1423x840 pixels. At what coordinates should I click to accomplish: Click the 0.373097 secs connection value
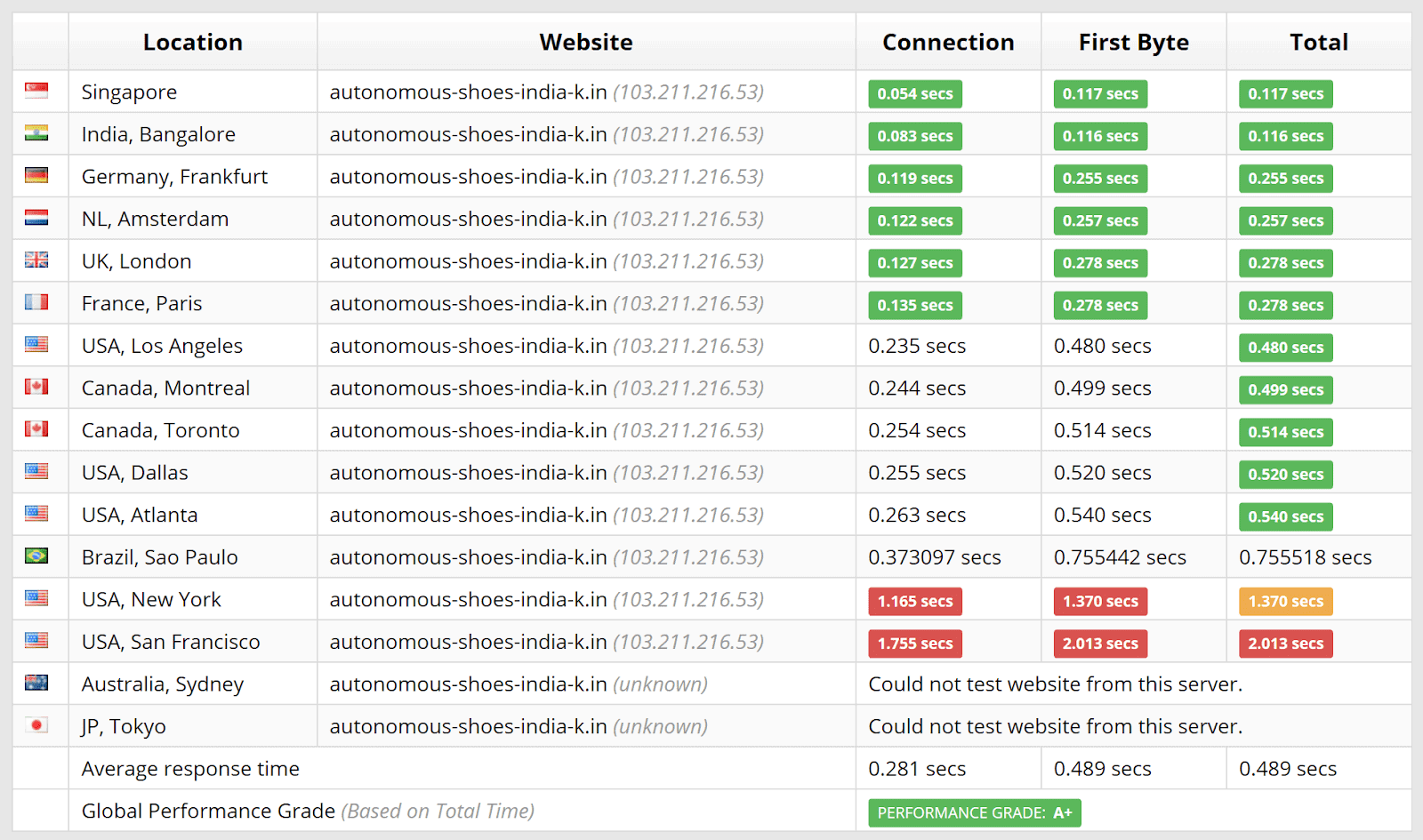click(x=935, y=557)
